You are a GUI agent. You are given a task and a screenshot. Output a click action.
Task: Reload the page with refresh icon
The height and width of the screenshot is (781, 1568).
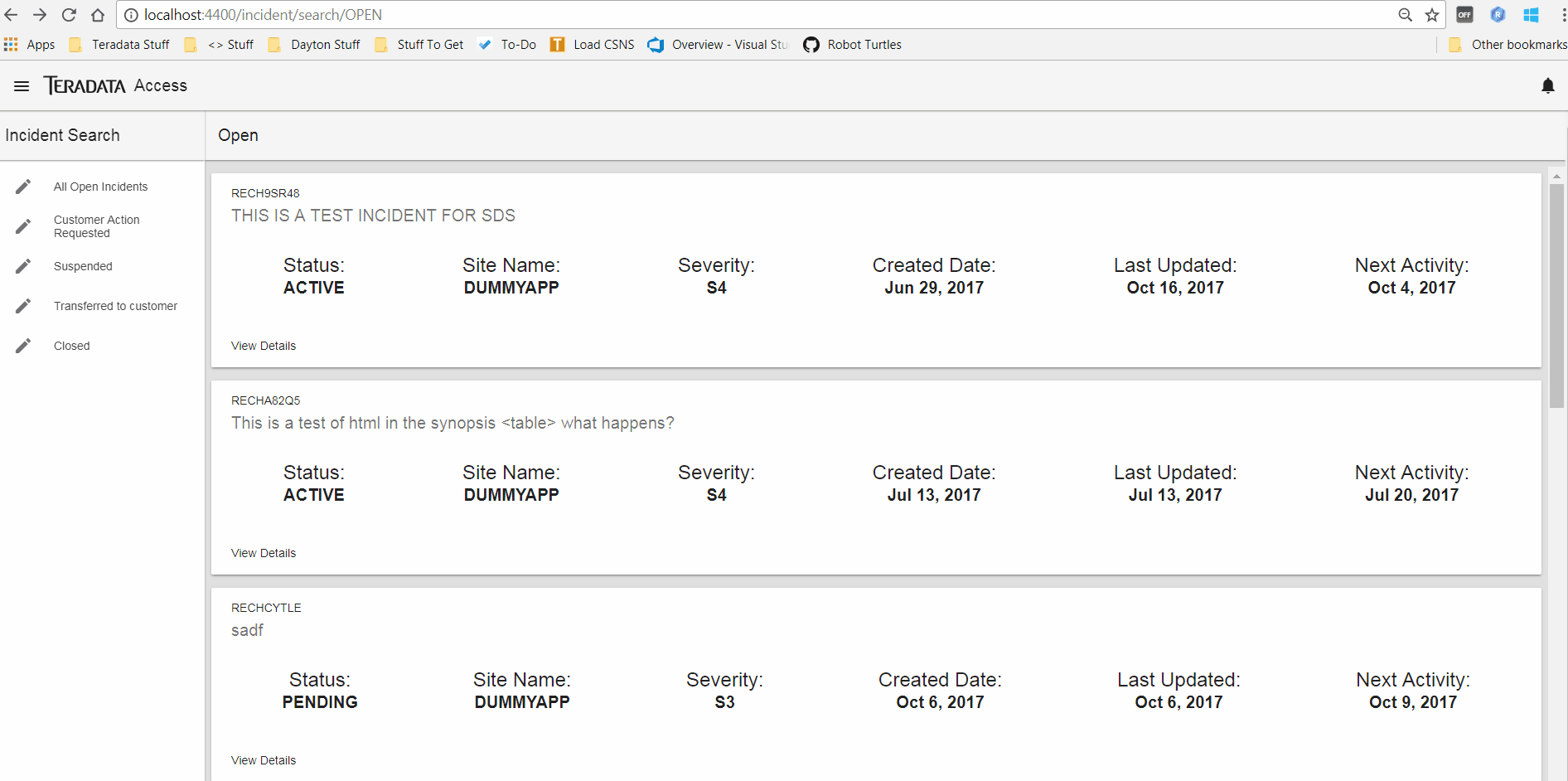pos(69,15)
